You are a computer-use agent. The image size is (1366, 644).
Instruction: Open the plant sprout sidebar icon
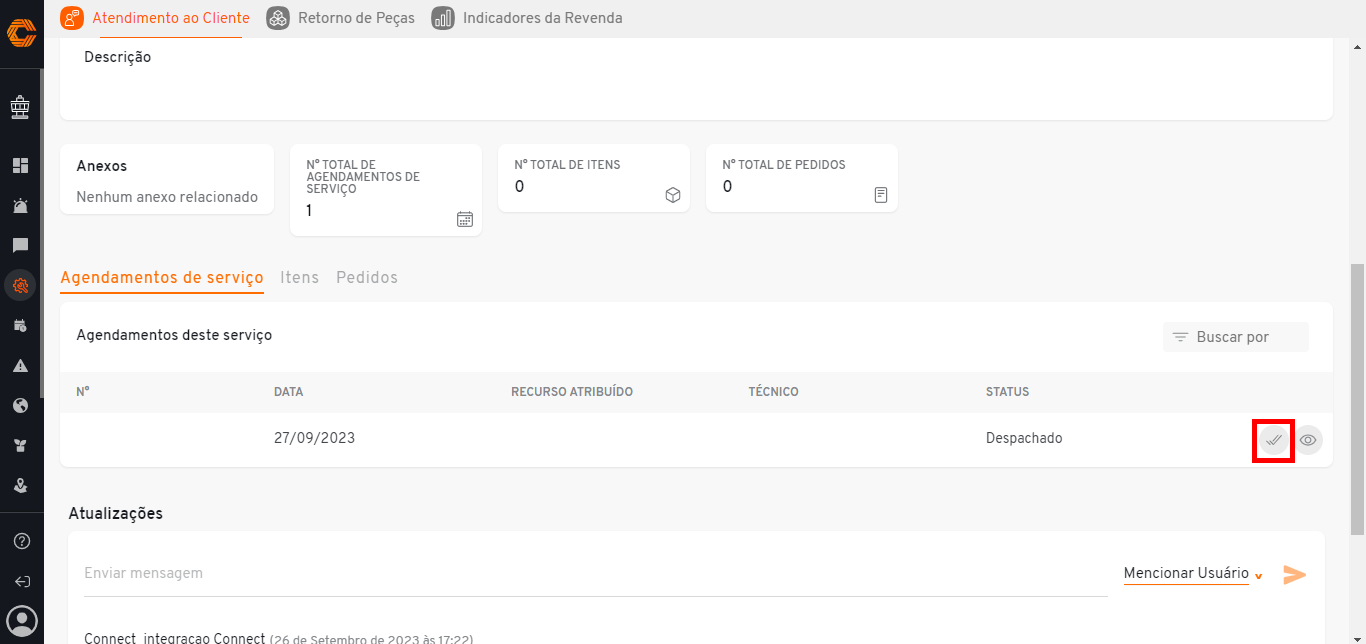tap(20, 446)
